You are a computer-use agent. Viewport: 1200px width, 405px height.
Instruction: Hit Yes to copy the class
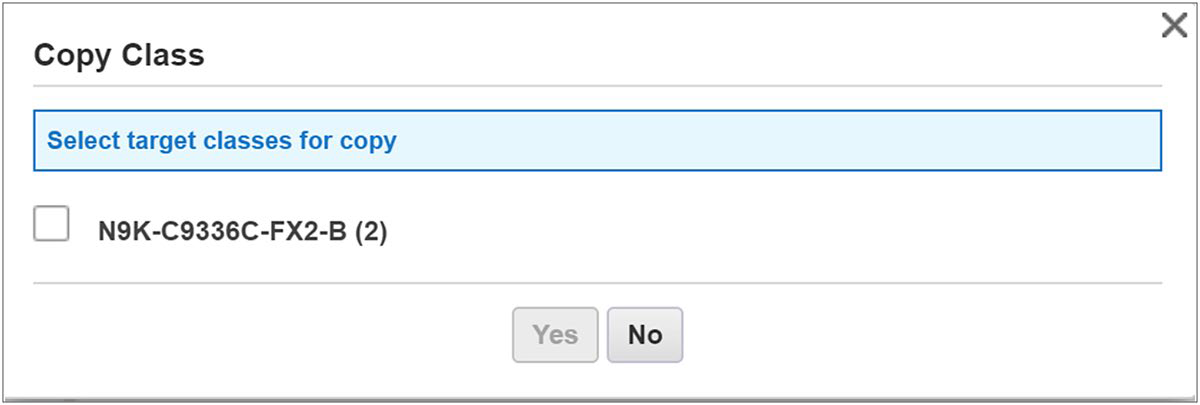point(555,335)
